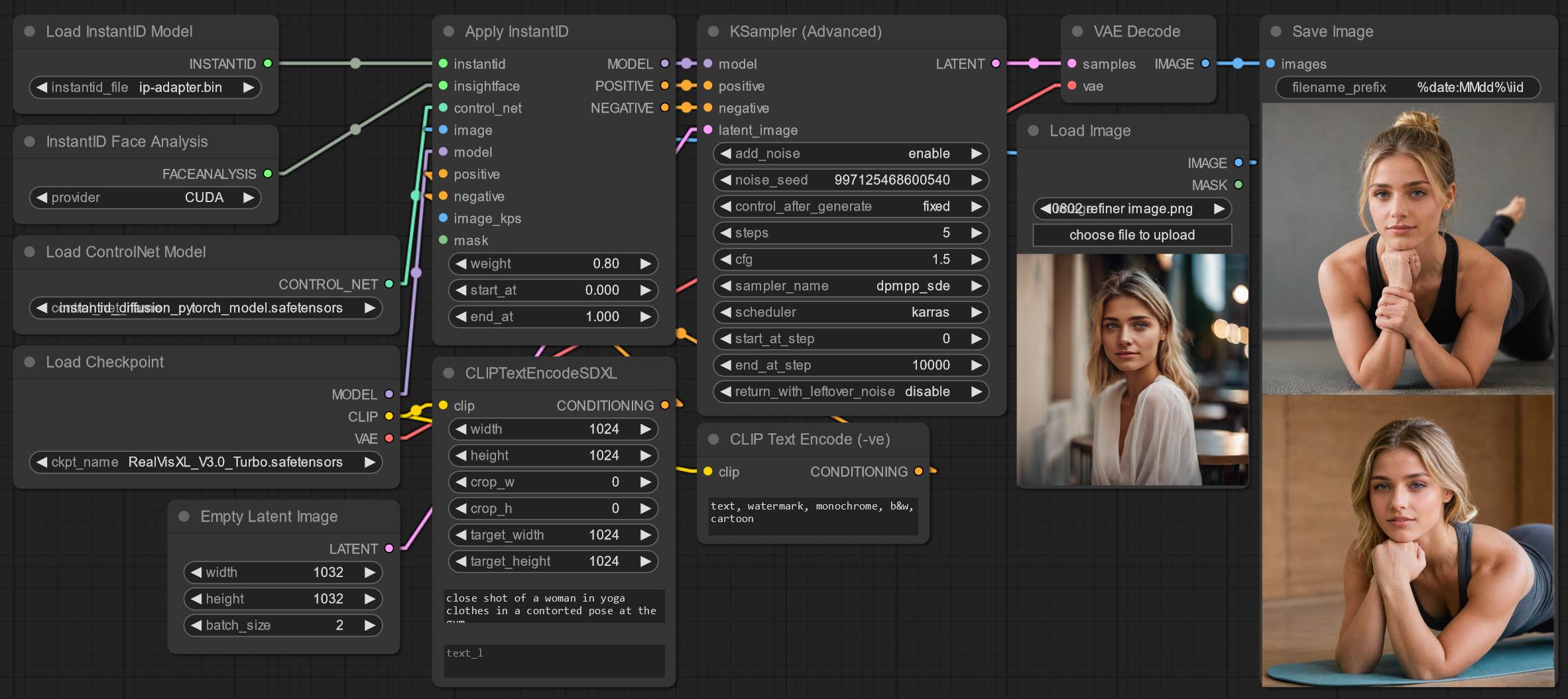Viewport: 1568px width, 699px height.
Task: Increase the weight value arrow
Action: pyautogui.click(x=646, y=264)
